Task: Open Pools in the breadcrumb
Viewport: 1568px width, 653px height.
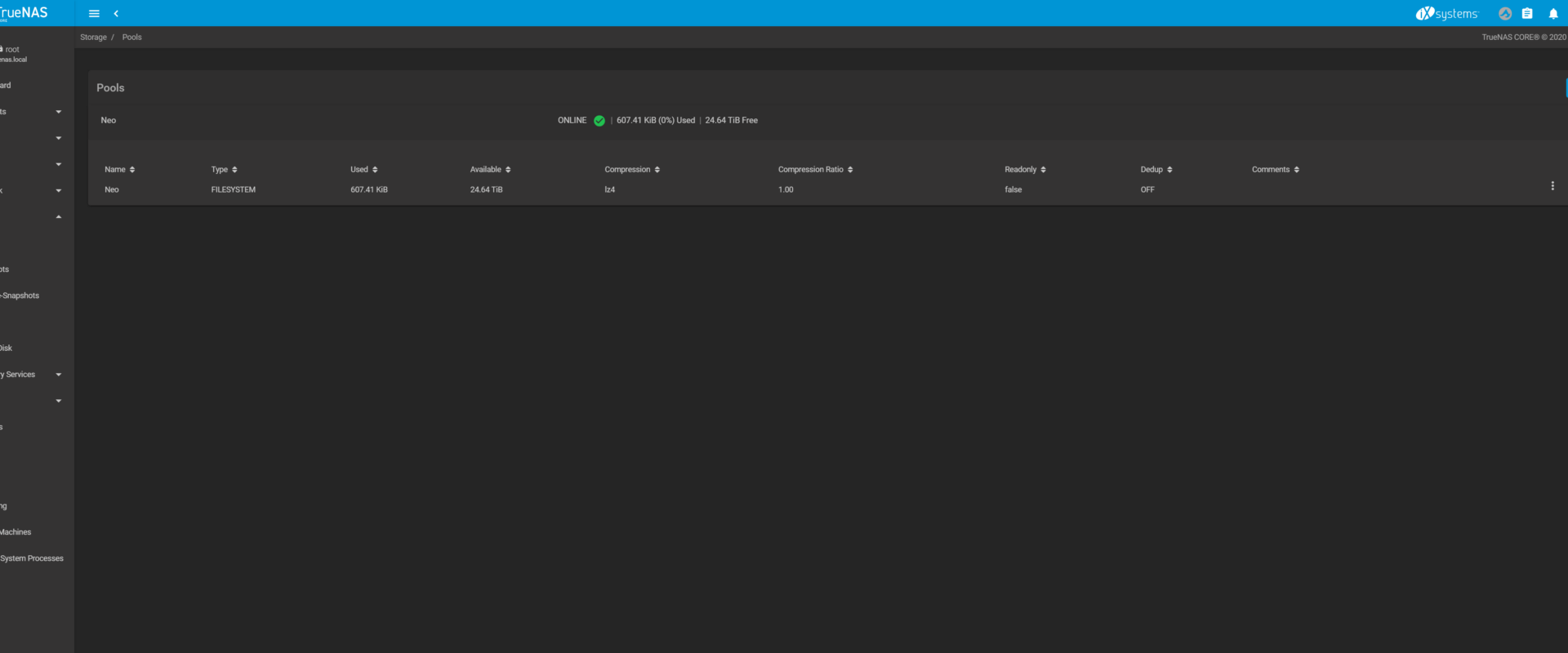Action: coord(131,38)
